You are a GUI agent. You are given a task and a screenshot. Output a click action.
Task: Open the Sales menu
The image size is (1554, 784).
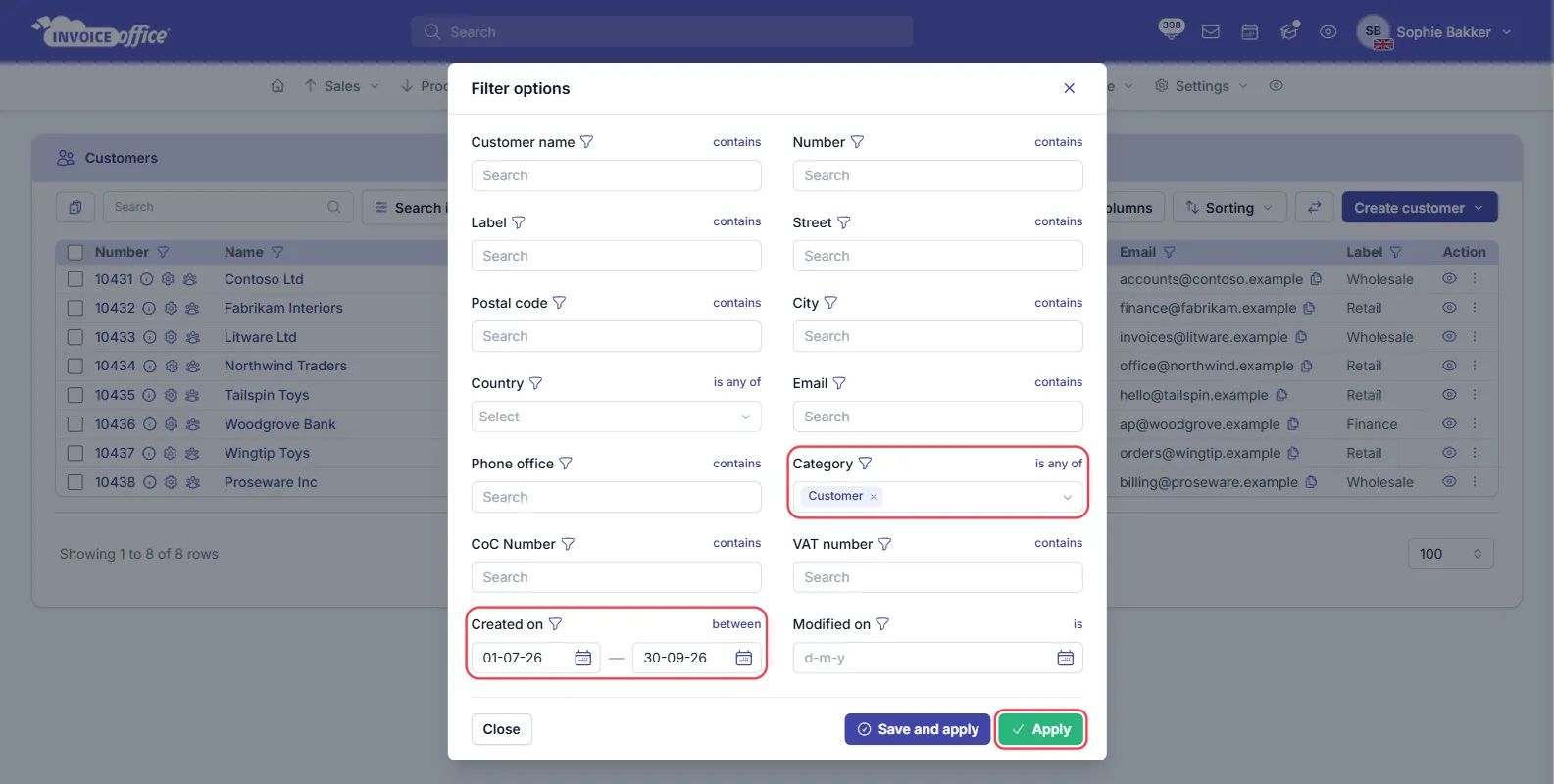tap(341, 86)
